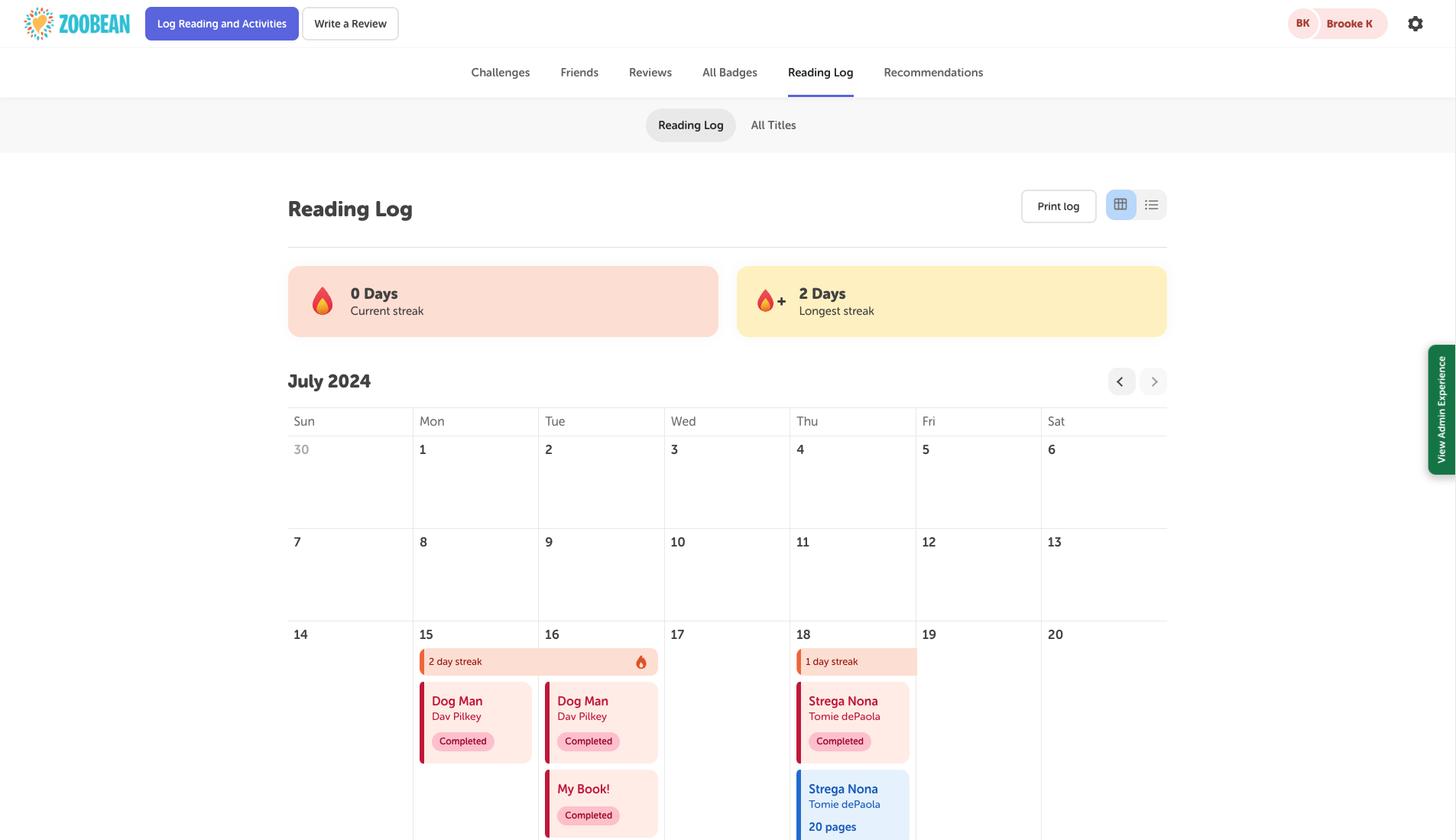Click July 2024 month heading
This screenshot has width=1456, height=840.
pos(329,381)
